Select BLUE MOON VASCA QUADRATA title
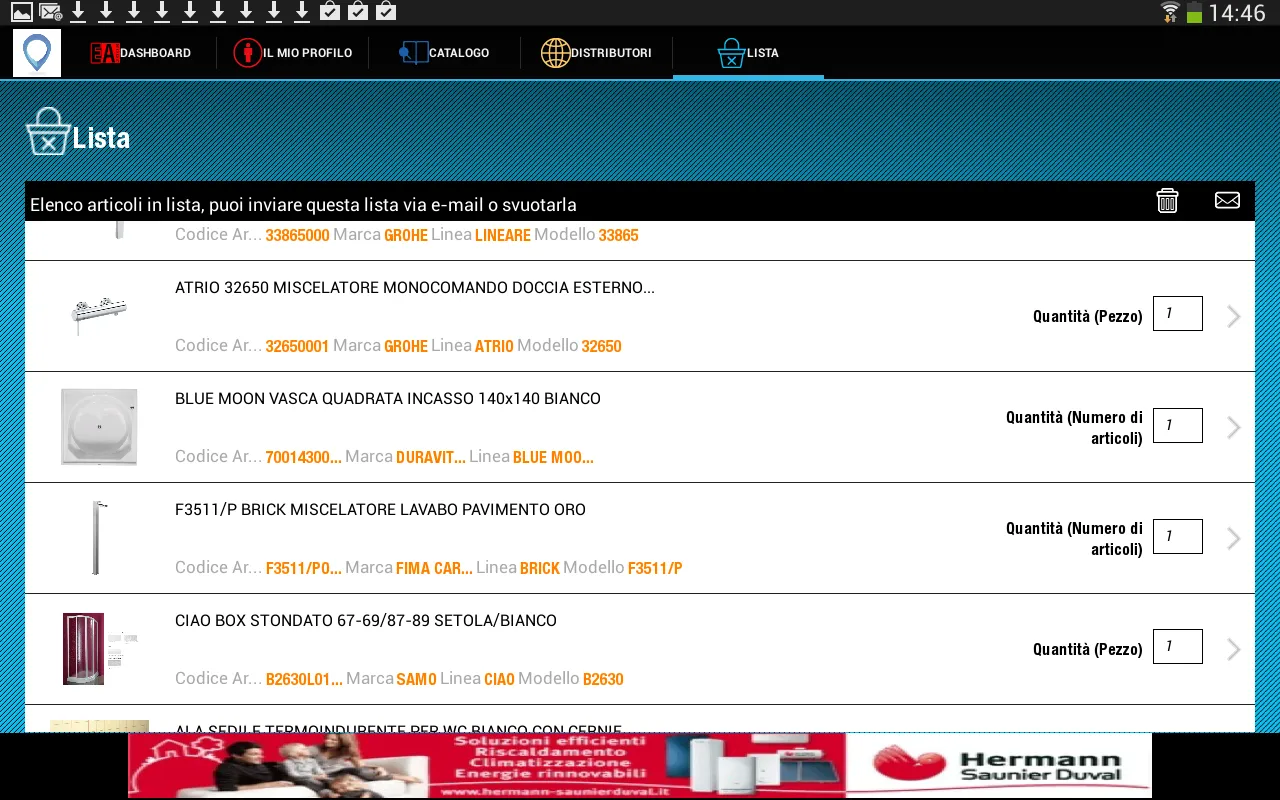The height and width of the screenshot is (800, 1280). coord(388,399)
